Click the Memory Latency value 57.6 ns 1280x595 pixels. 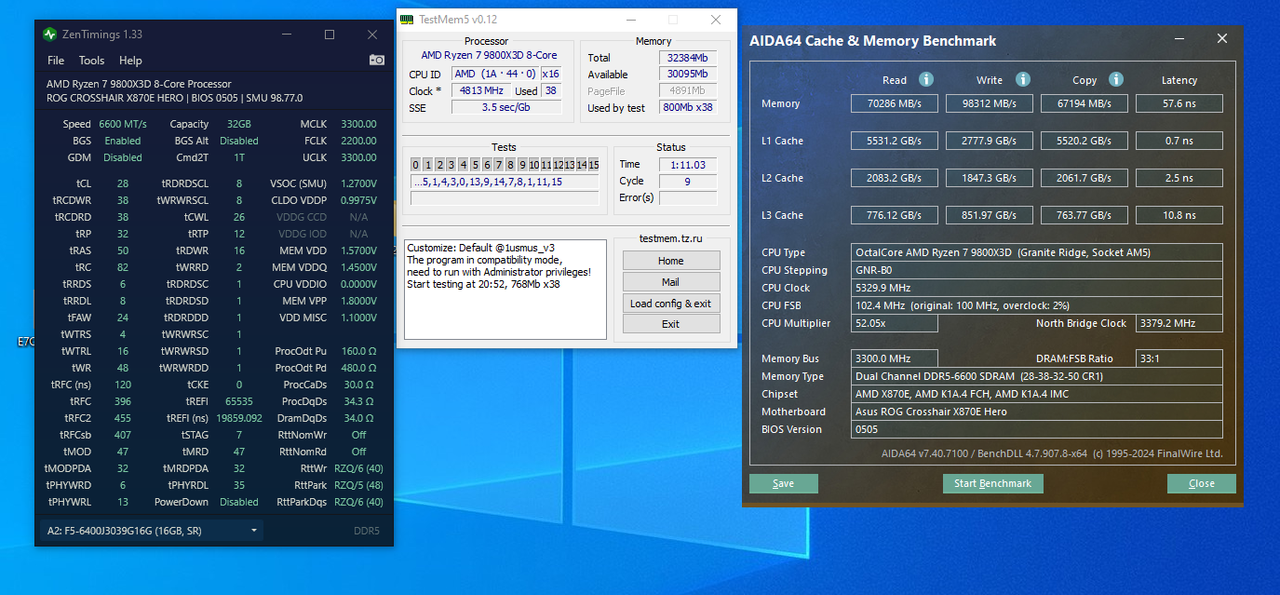pos(1179,103)
